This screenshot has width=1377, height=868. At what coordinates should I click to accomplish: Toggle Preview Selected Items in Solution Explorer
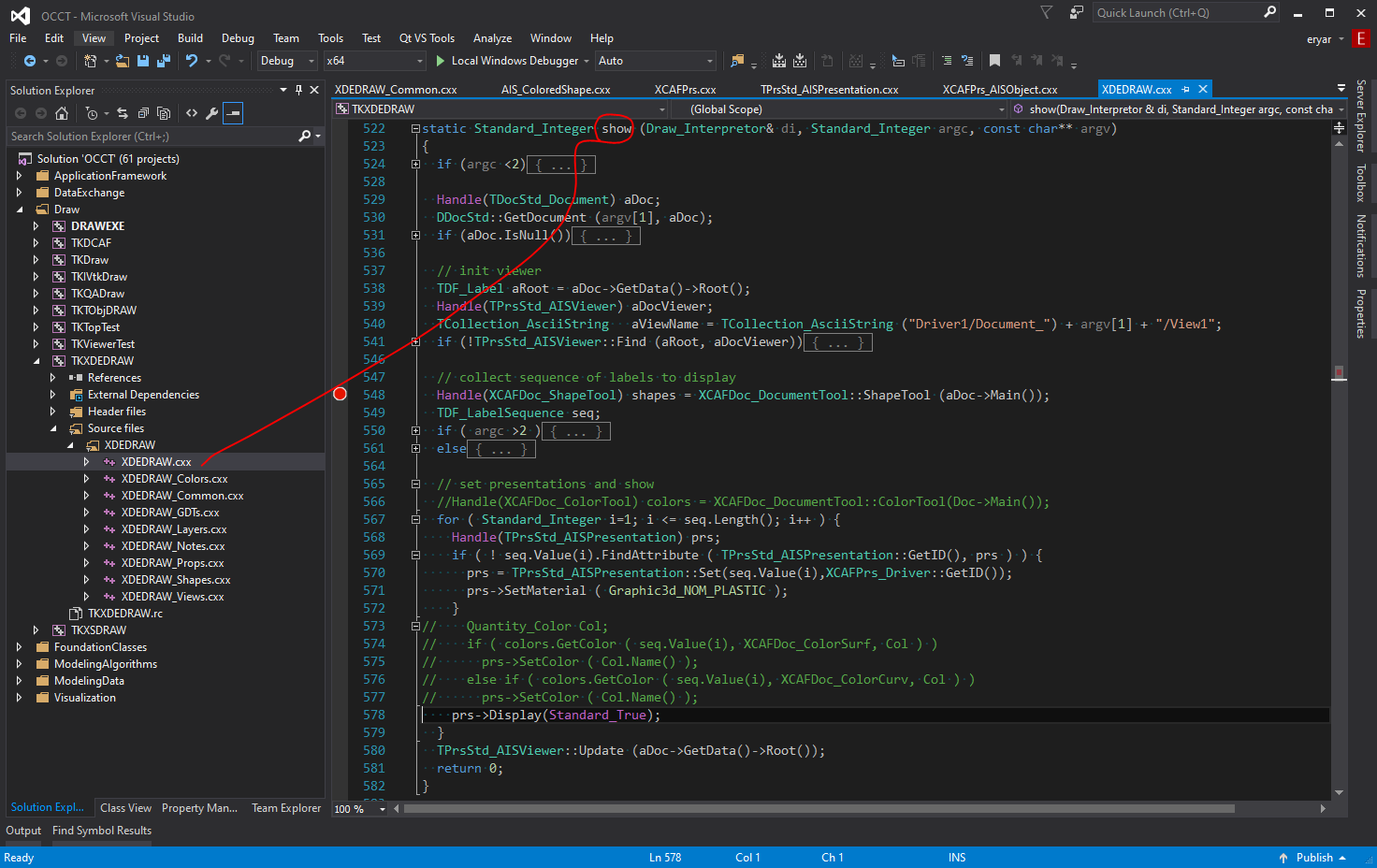point(165,113)
